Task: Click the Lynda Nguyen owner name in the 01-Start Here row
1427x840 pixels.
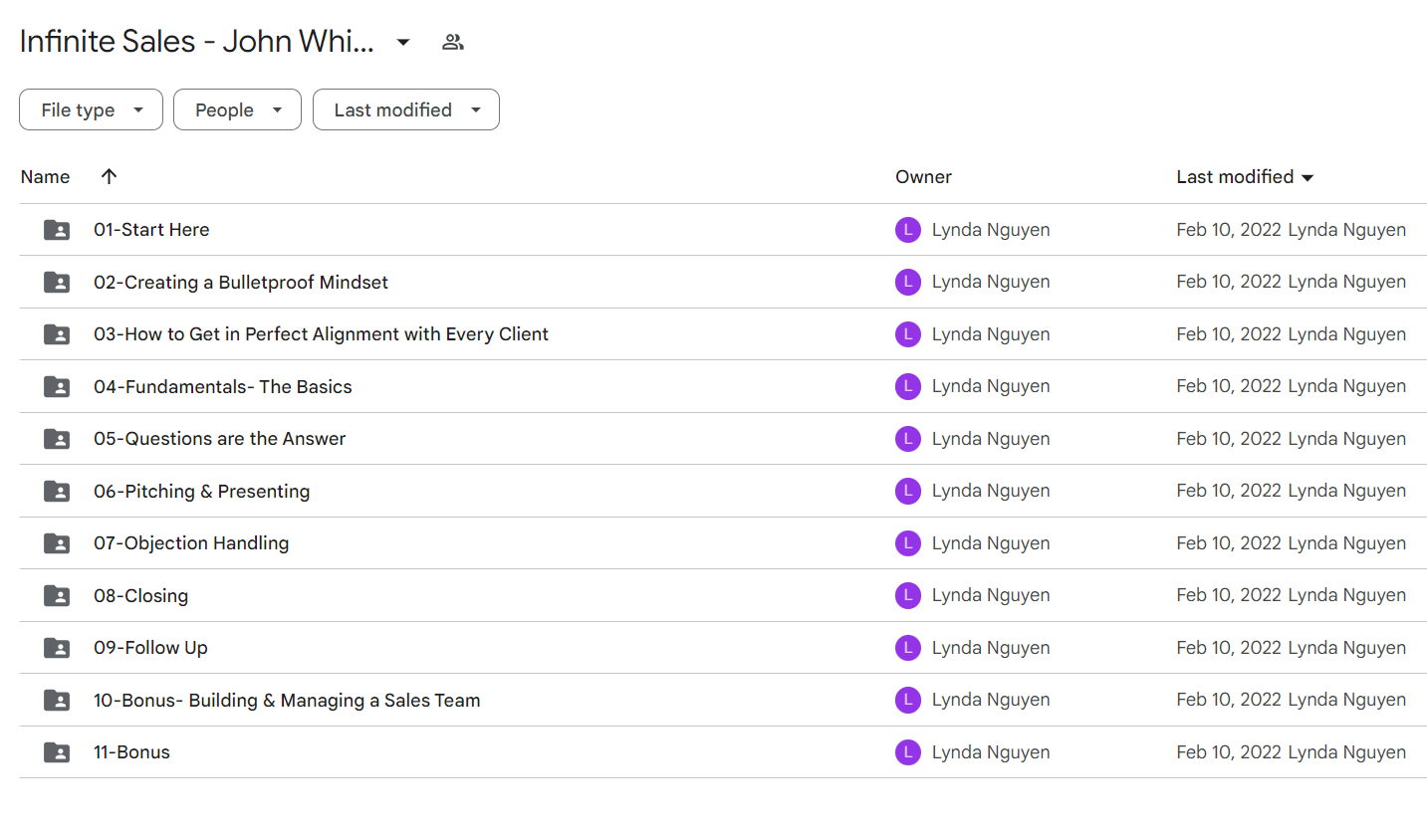Action: 991,230
